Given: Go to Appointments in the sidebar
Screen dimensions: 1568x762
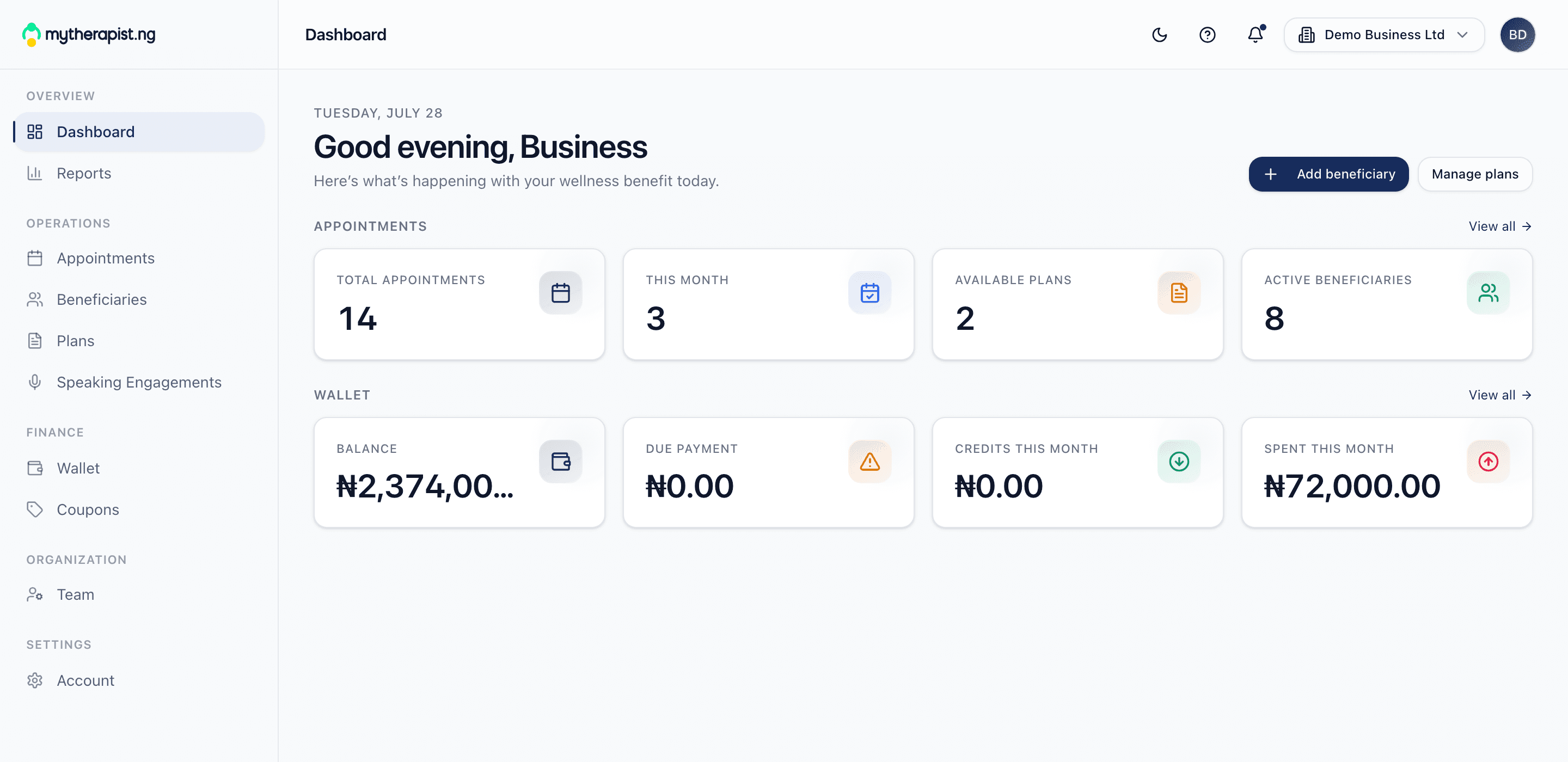Looking at the screenshot, I should 139,258.
